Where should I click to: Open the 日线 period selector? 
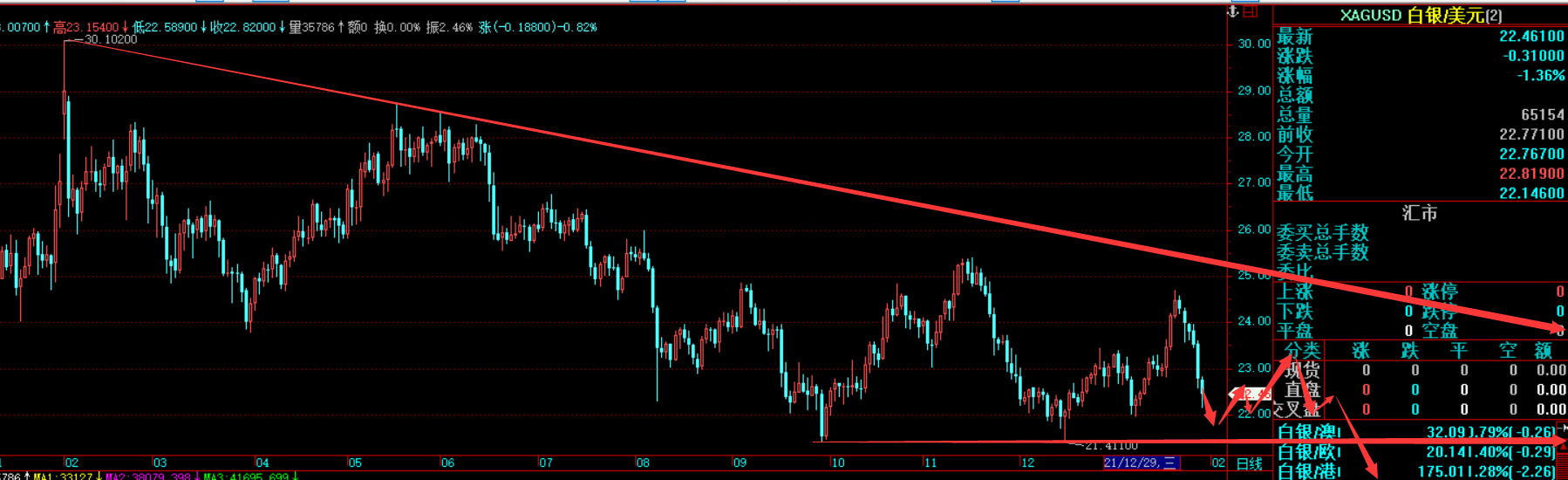click(x=1249, y=463)
